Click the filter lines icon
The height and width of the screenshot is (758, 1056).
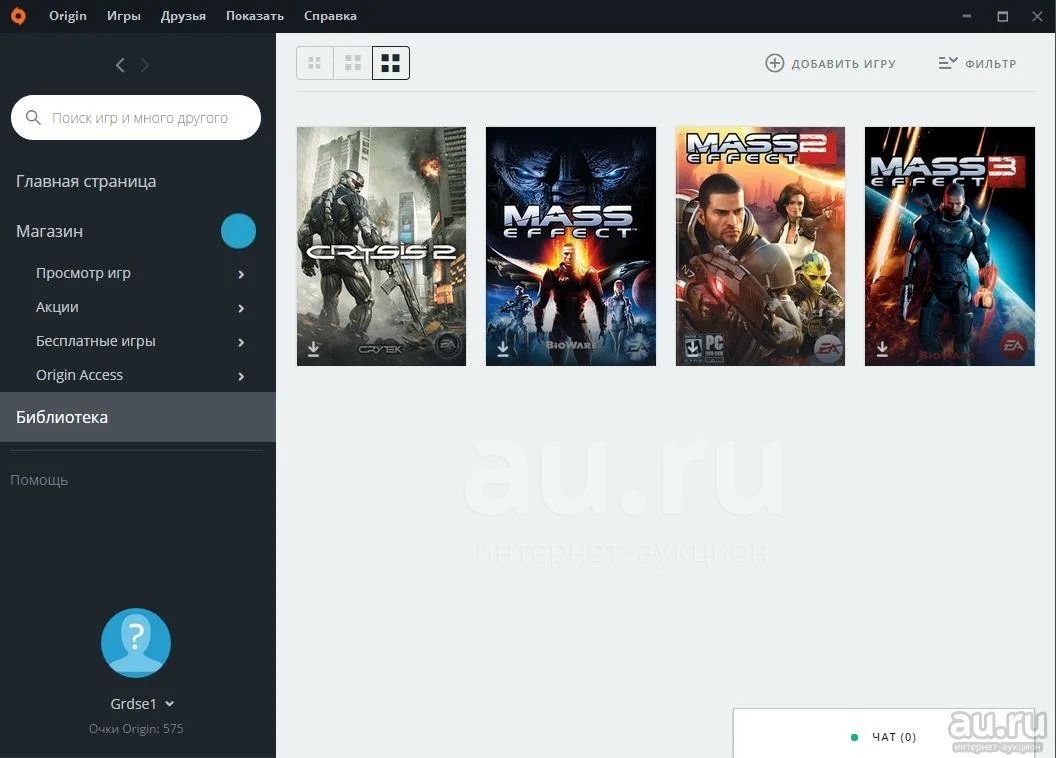[x=948, y=63]
